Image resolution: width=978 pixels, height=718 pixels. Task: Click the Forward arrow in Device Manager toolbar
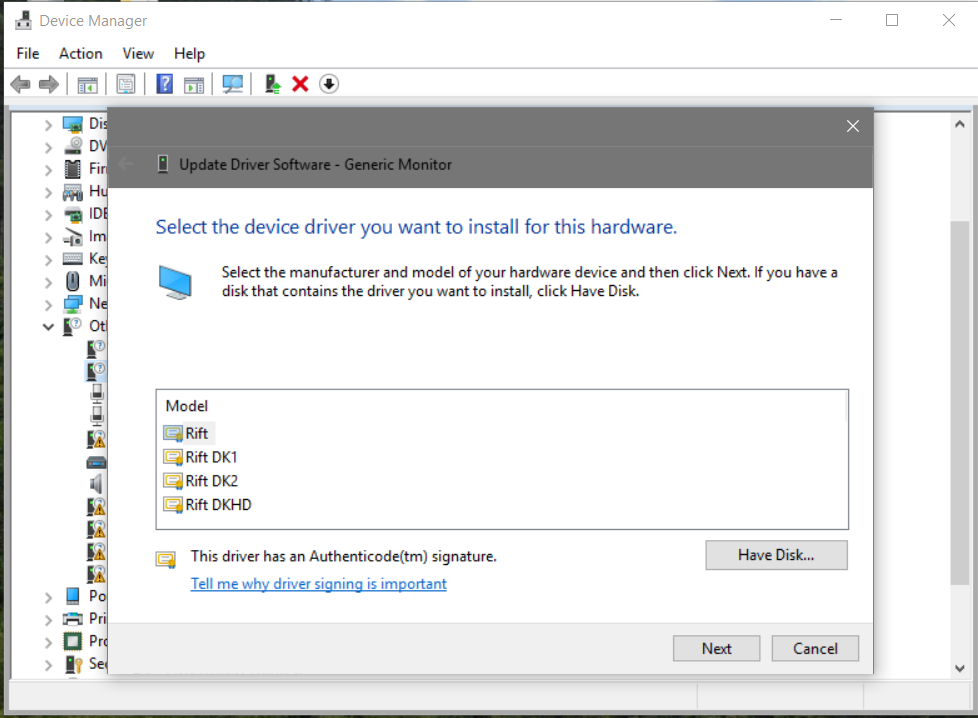pos(48,85)
